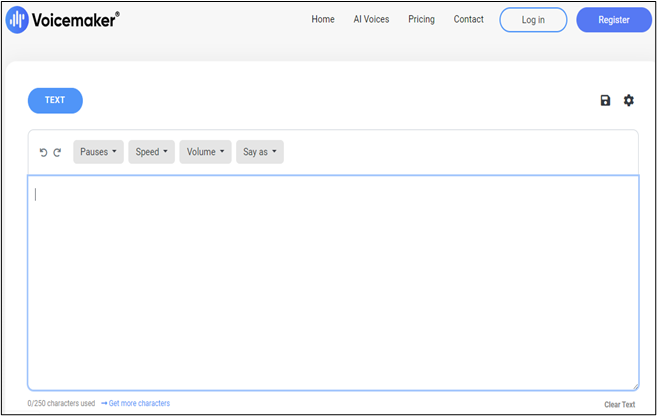Open the Speed dropdown menu
The image size is (657, 416).
click(151, 152)
